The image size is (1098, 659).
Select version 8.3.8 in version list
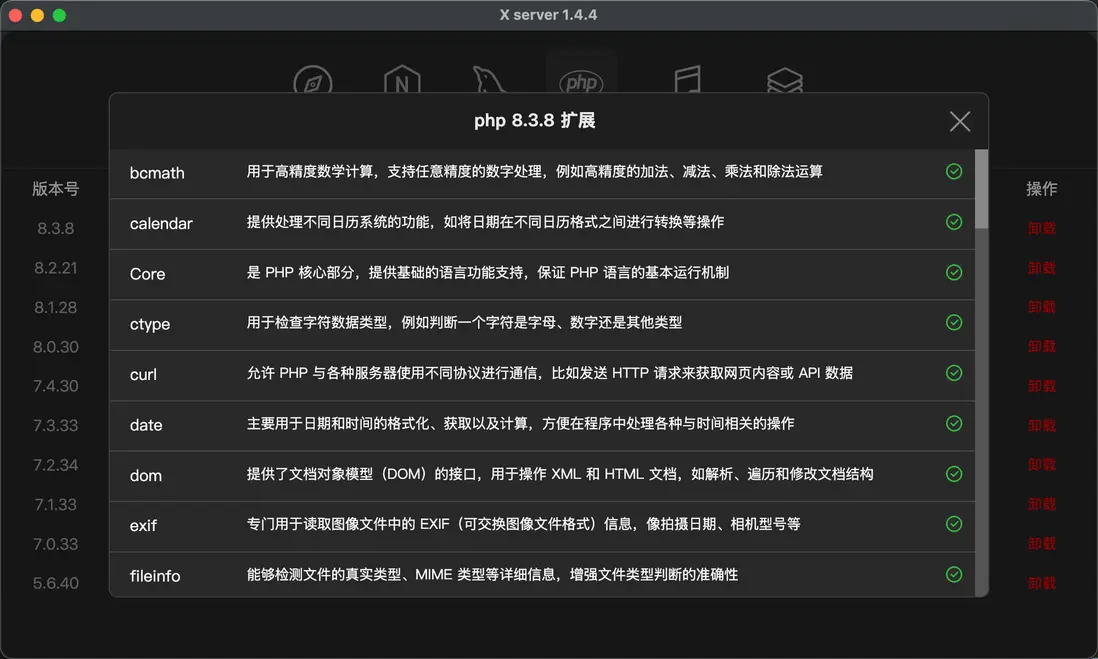tap(55, 228)
